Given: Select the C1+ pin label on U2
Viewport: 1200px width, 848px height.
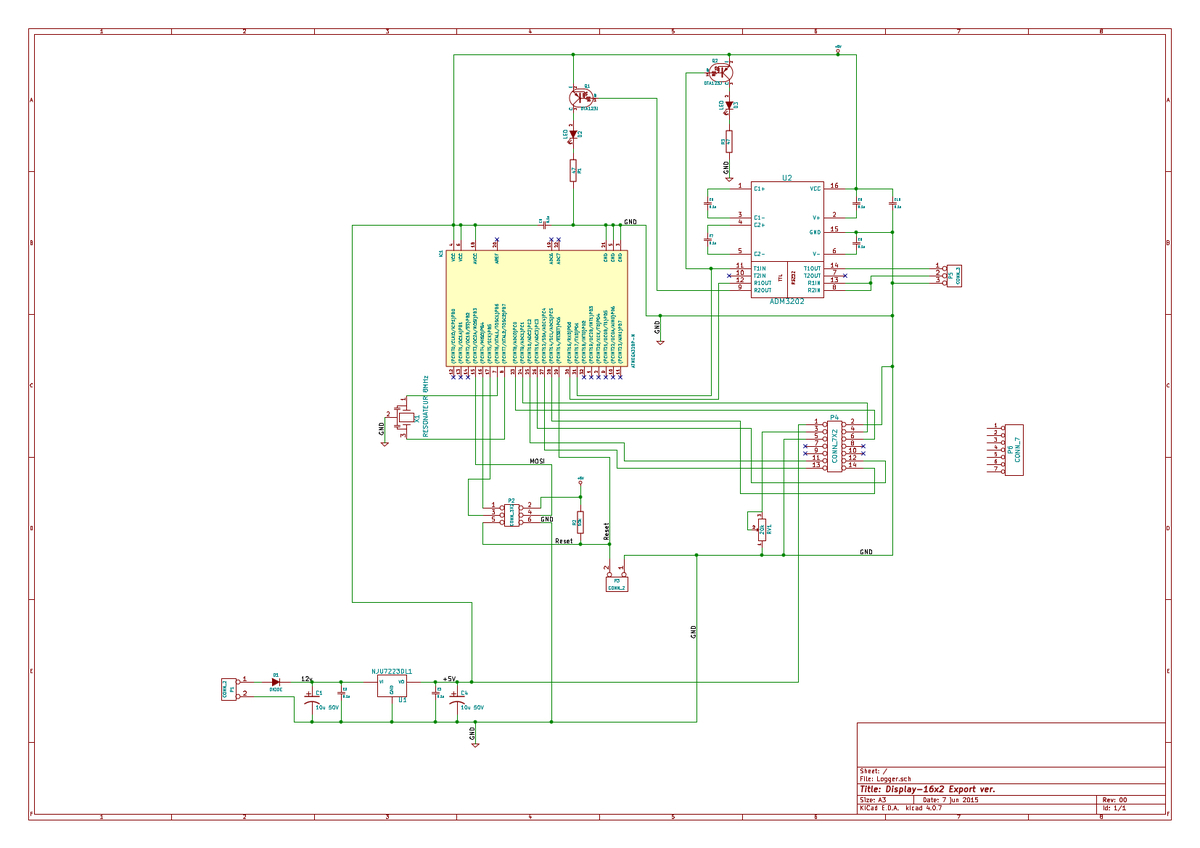Looking at the screenshot, I should [x=759, y=187].
